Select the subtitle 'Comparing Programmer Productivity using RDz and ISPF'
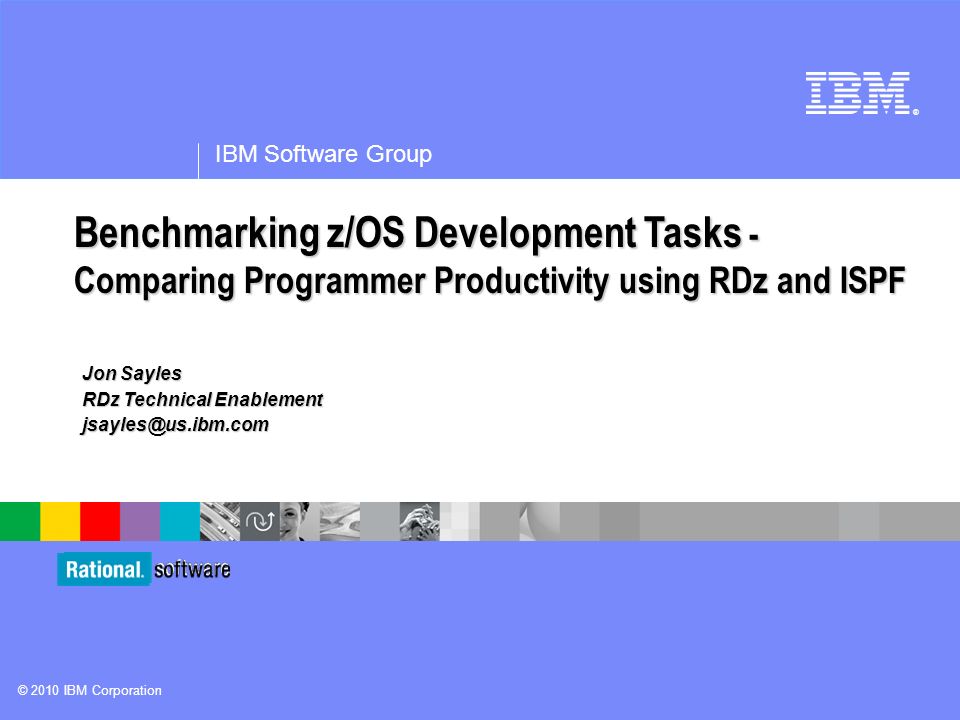The width and height of the screenshot is (960, 720). [489, 281]
